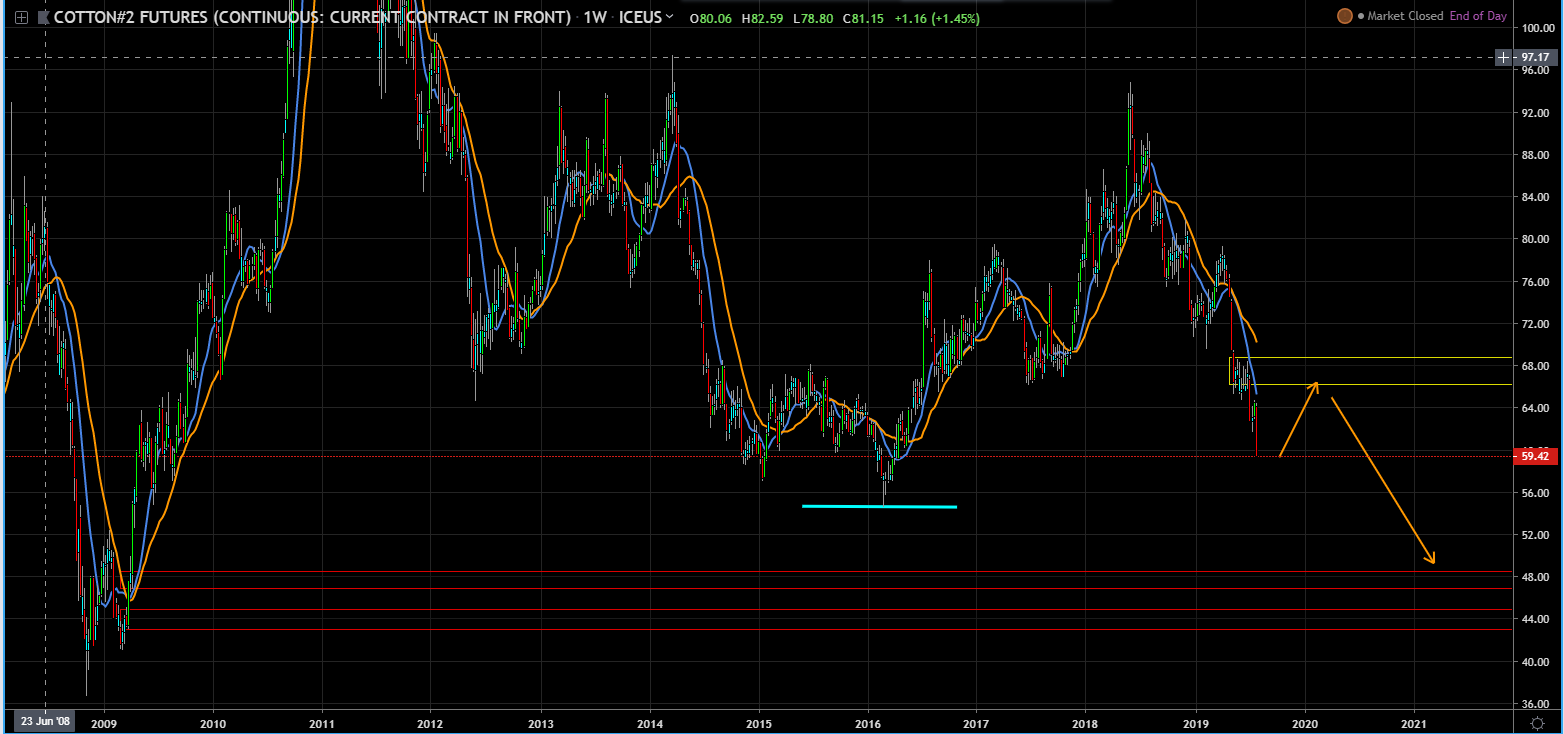Click the 56.00 price scale label
The width and height of the screenshot is (1564, 734).
(x=1534, y=493)
